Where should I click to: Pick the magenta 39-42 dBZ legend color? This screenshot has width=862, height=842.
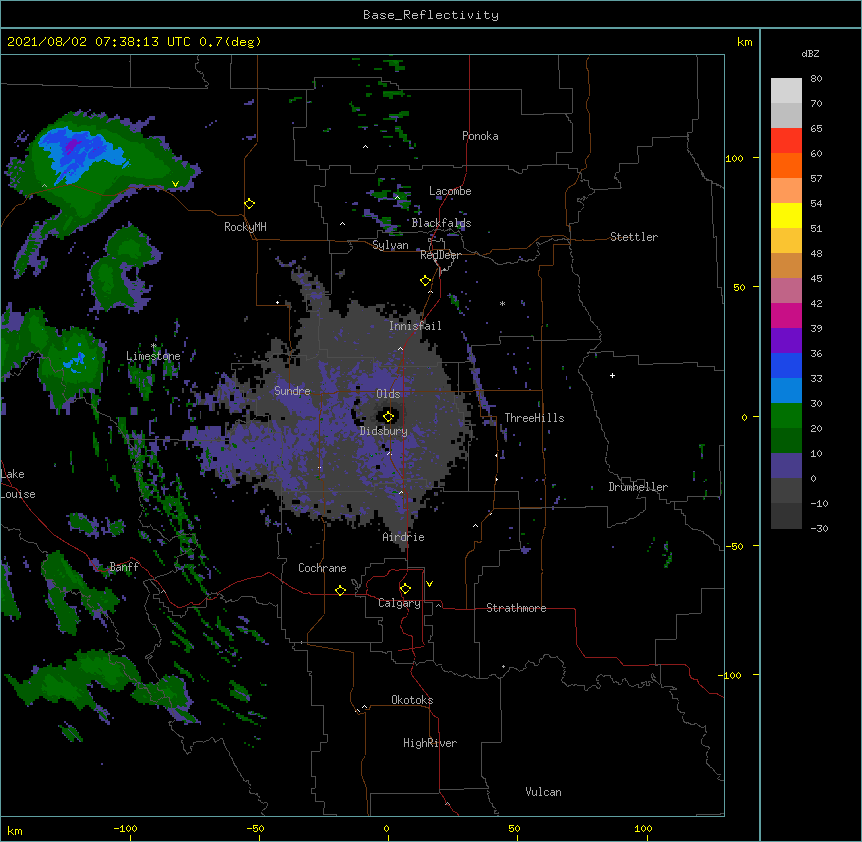click(x=786, y=316)
